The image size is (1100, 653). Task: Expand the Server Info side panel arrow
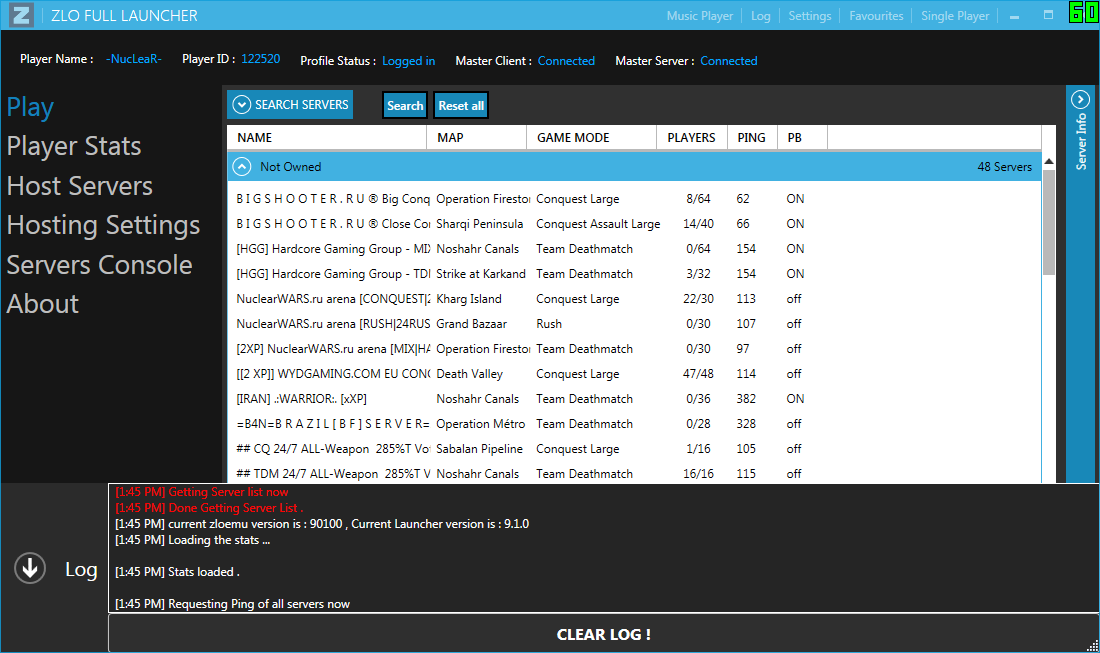click(x=1080, y=100)
